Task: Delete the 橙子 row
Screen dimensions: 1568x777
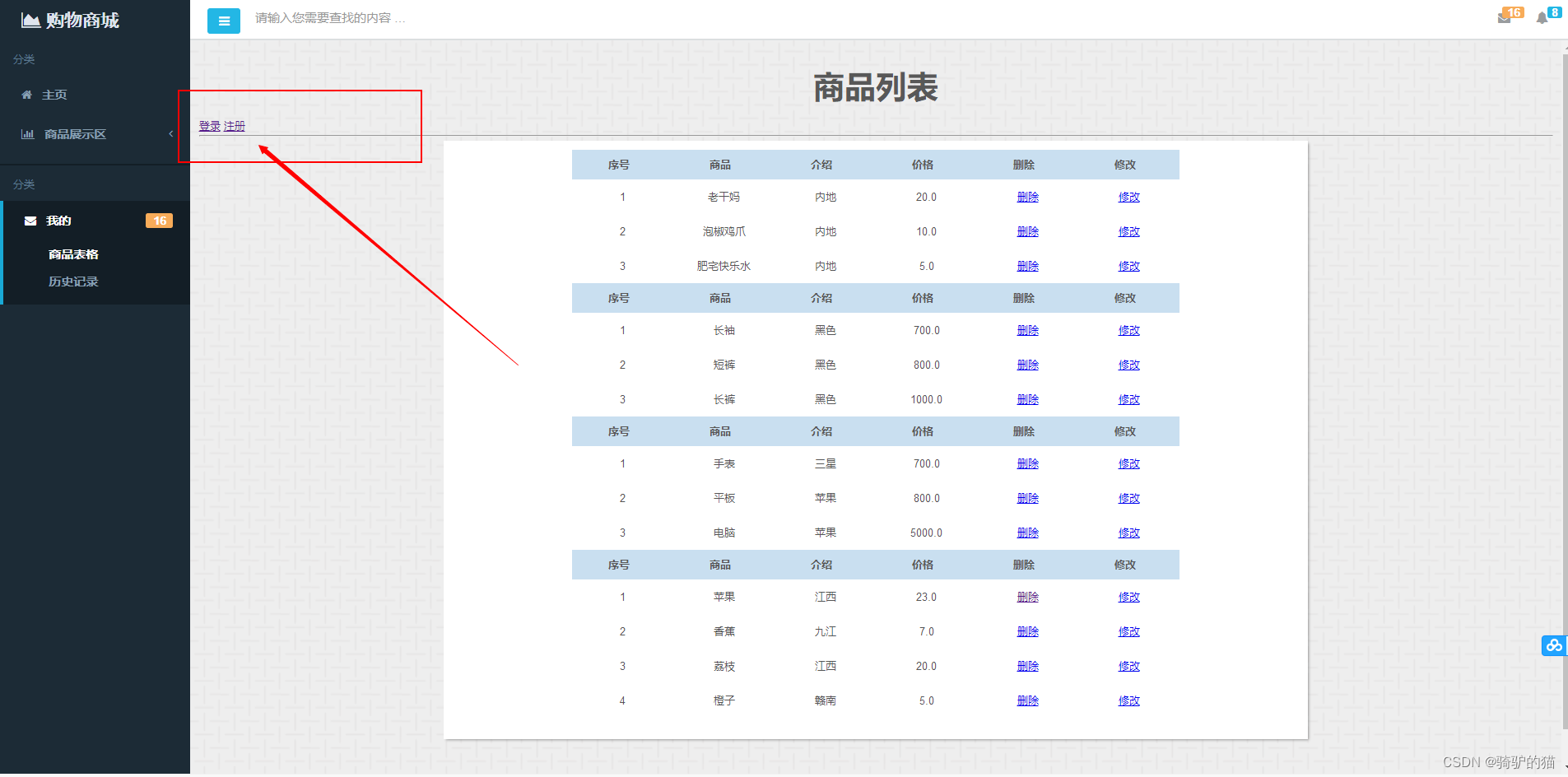Action: (1027, 700)
